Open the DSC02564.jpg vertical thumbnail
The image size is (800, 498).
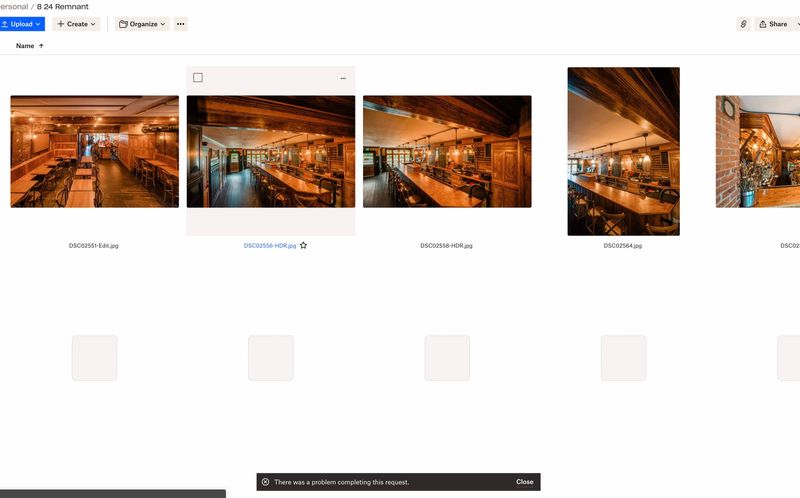pyautogui.click(x=623, y=152)
